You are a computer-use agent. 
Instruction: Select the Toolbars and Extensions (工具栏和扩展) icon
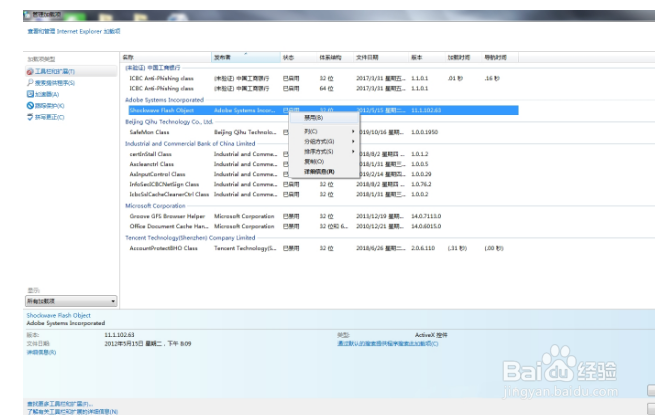click(x=30, y=71)
